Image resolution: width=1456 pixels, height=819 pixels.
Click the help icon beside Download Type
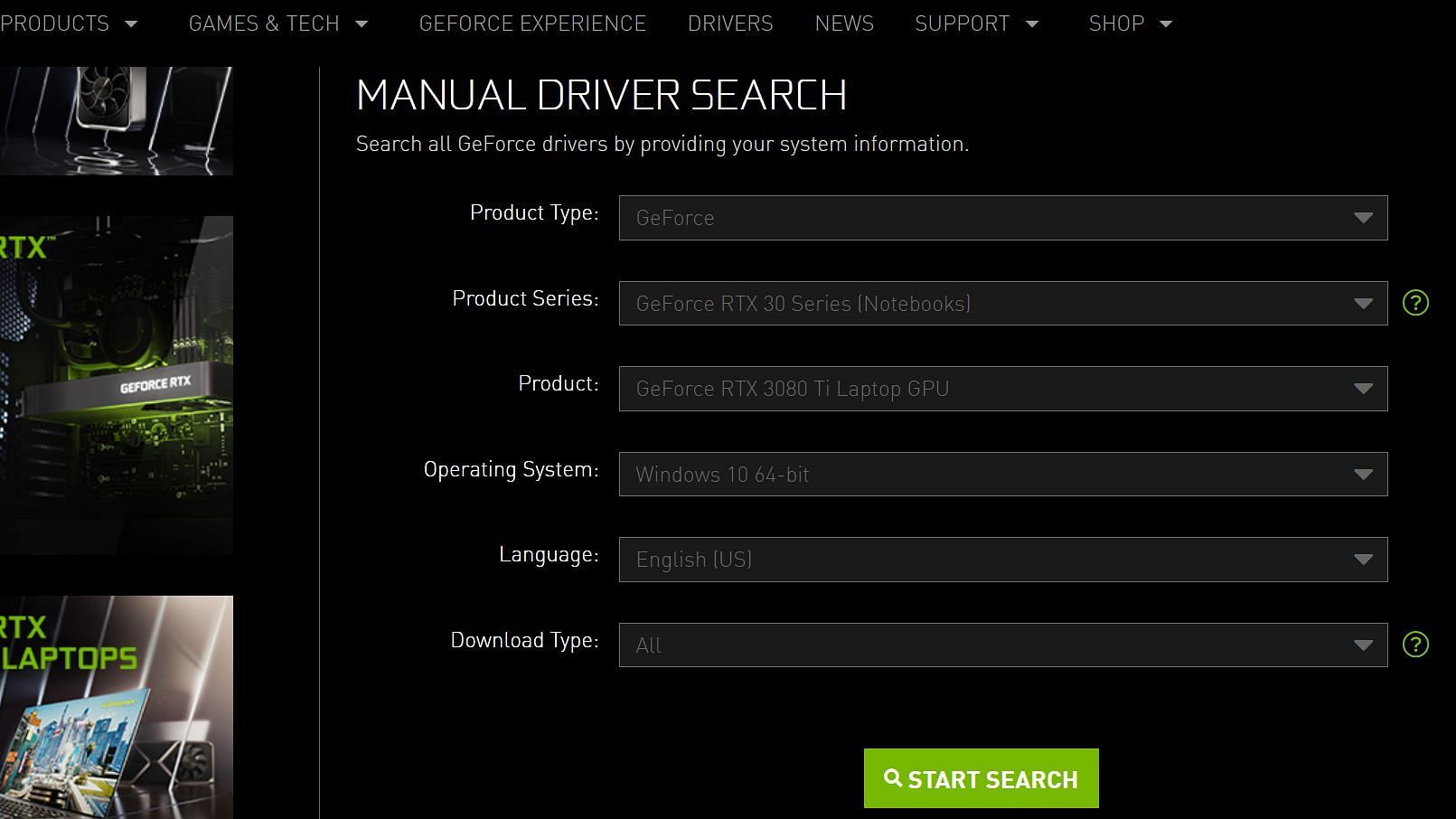[1415, 645]
